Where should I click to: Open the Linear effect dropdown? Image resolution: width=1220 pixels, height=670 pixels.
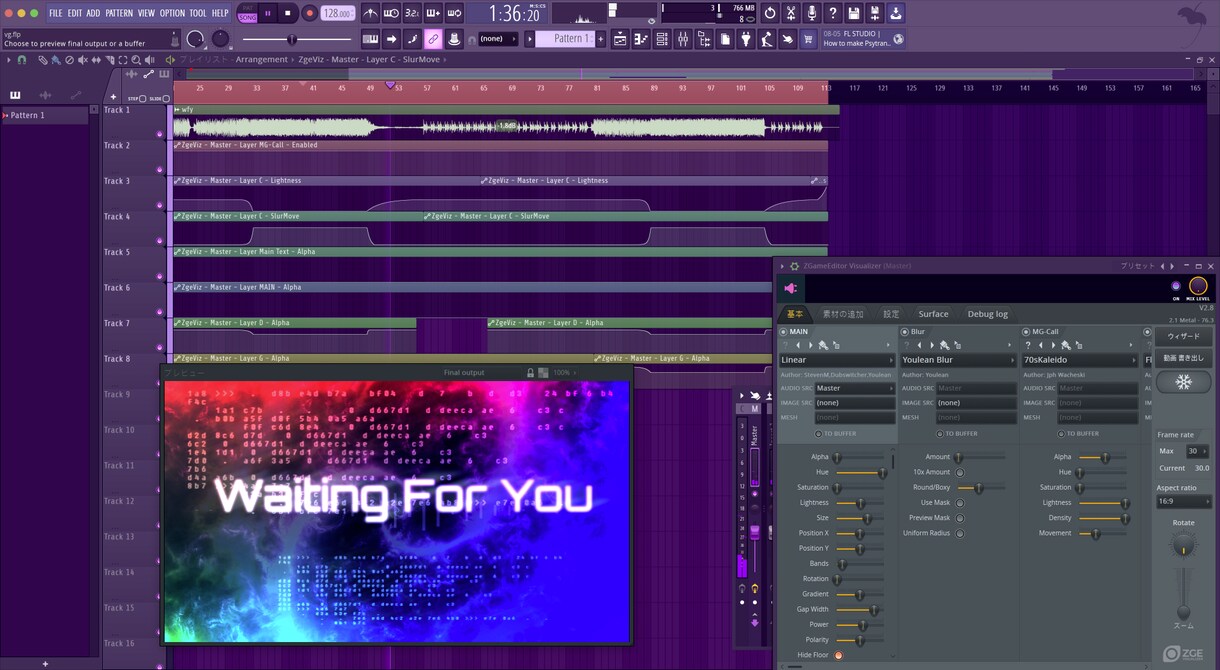pyautogui.click(x=837, y=360)
